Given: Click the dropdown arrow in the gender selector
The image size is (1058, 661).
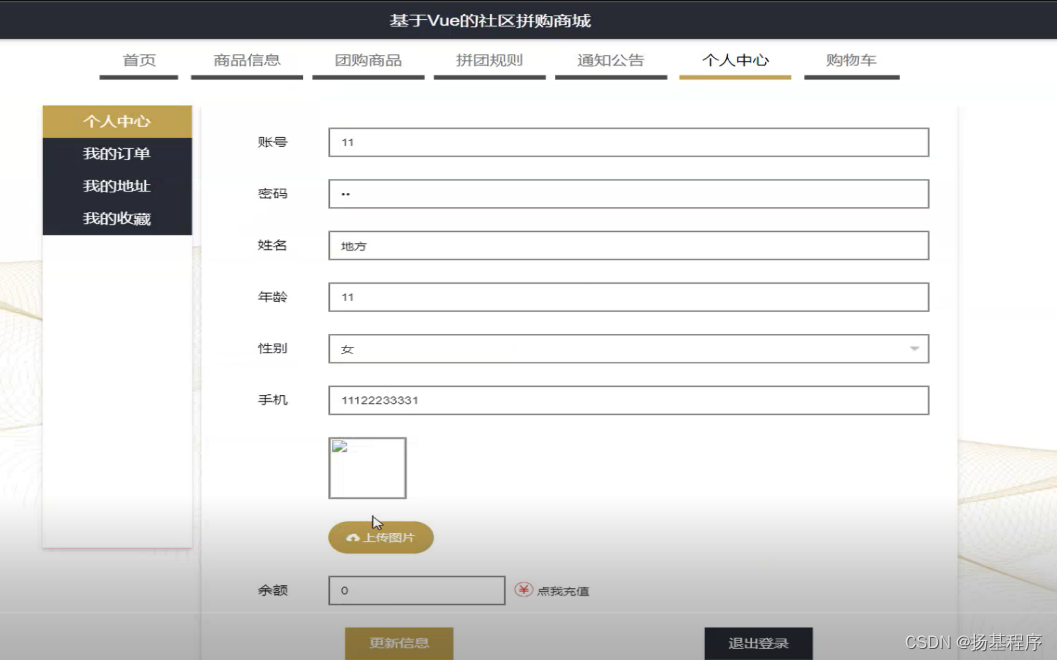Looking at the screenshot, I should (x=913, y=348).
